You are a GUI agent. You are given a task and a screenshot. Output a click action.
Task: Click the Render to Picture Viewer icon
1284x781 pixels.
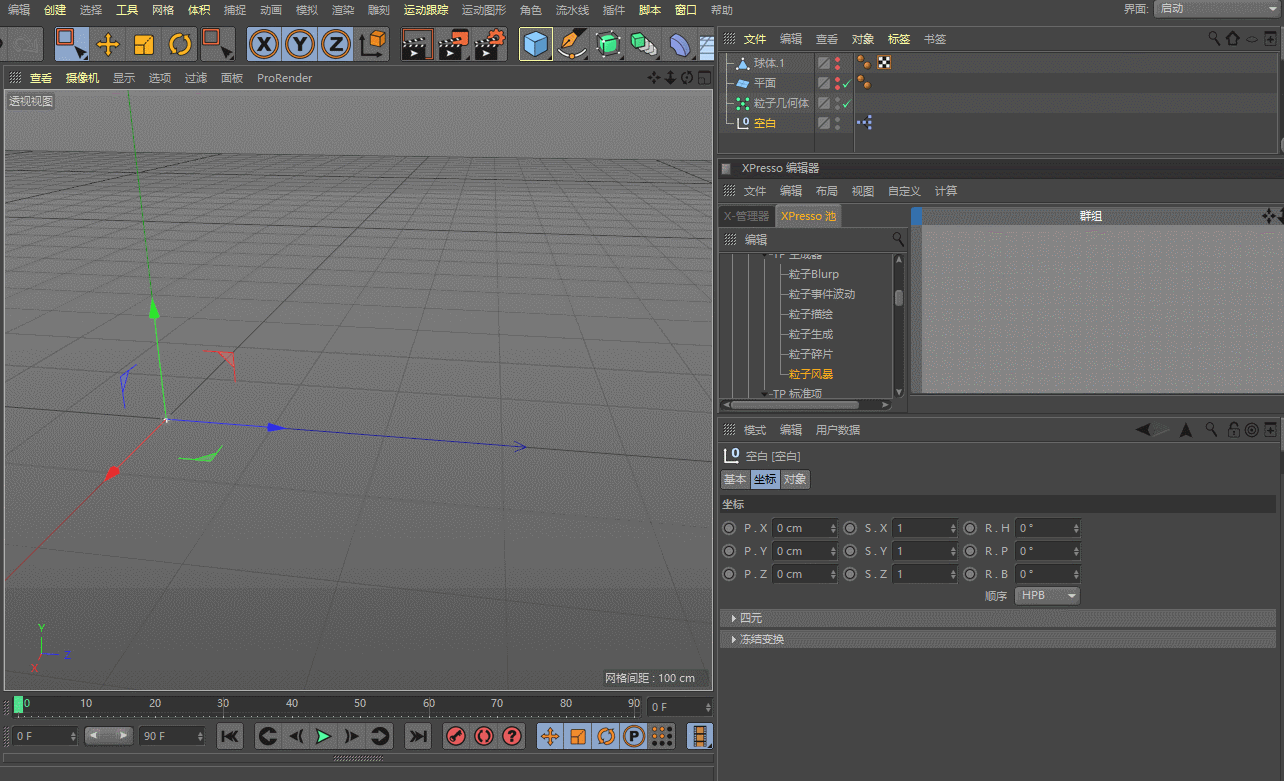[x=453, y=44]
